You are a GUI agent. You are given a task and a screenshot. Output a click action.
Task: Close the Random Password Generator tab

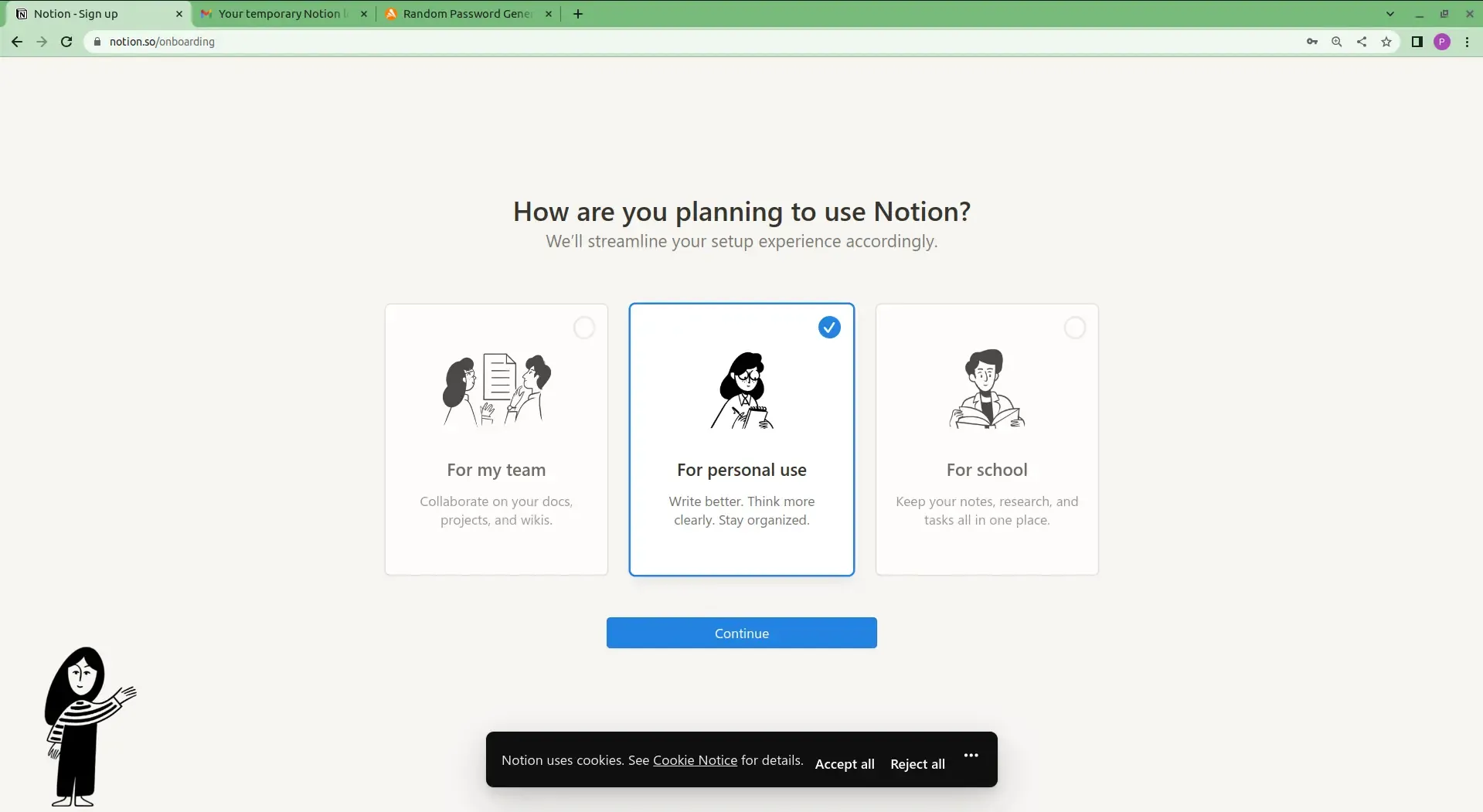[x=549, y=14]
